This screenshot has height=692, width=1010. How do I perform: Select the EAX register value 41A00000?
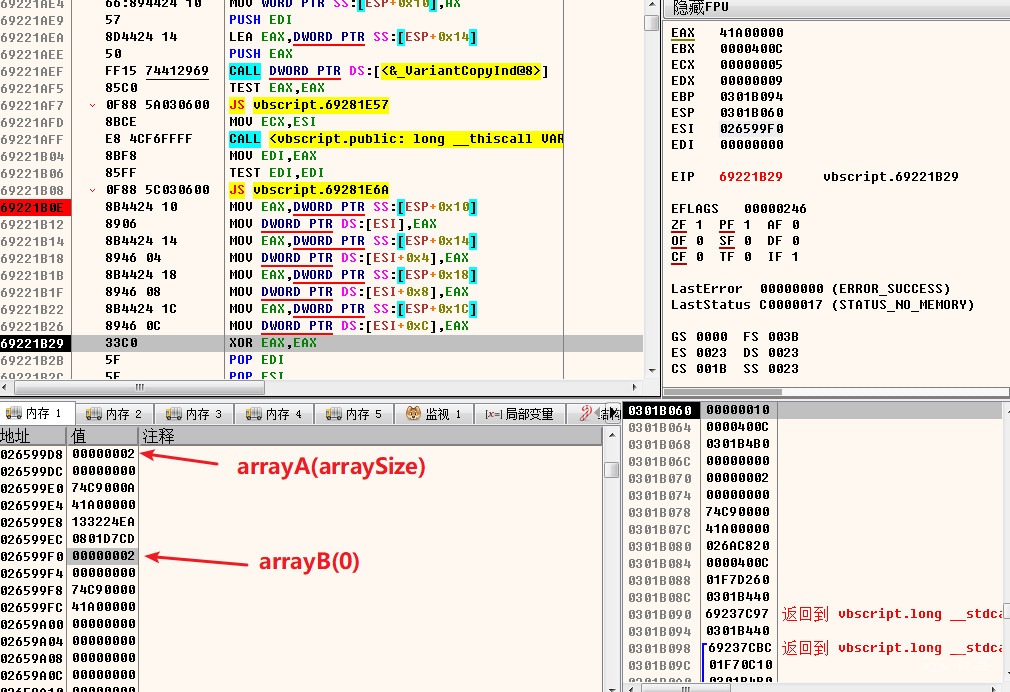[x=752, y=33]
